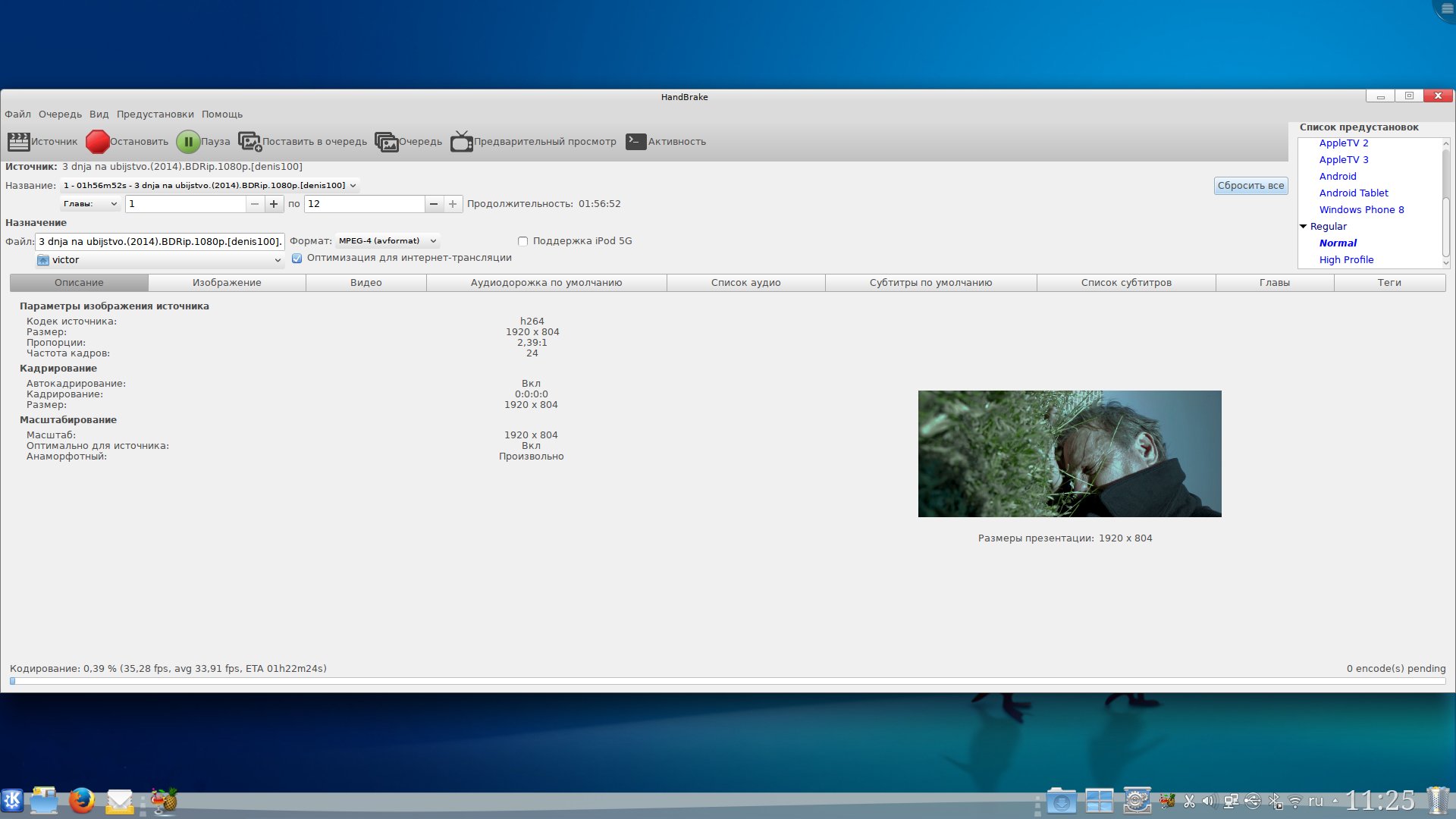The width and height of the screenshot is (1456, 819).
Task: Stop encoding with the red Stop icon
Action: 97,142
